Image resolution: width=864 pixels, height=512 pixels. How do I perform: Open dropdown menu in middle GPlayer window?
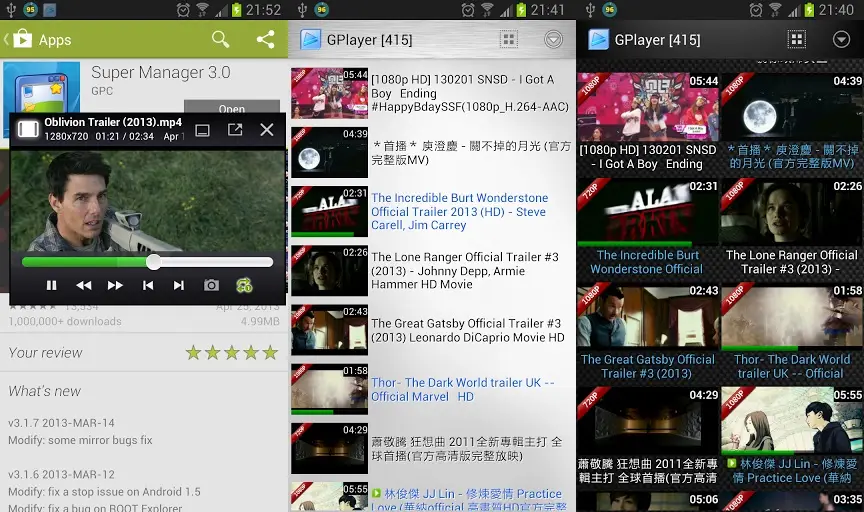click(553, 39)
